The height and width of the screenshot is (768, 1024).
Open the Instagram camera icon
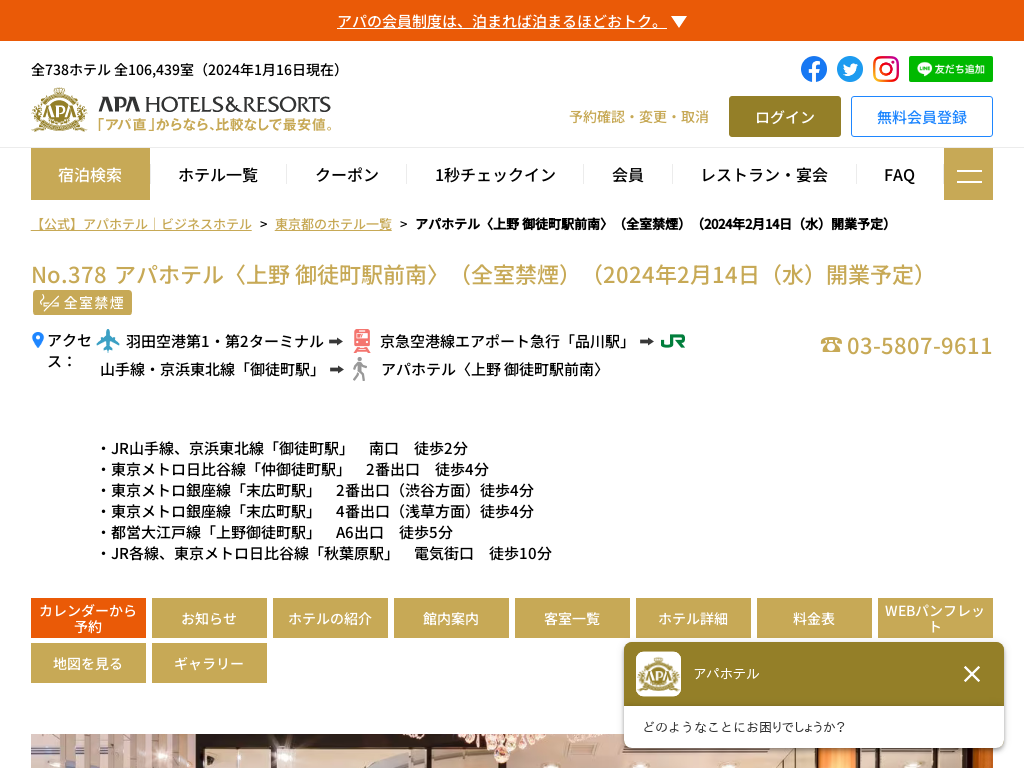click(886, 69)
